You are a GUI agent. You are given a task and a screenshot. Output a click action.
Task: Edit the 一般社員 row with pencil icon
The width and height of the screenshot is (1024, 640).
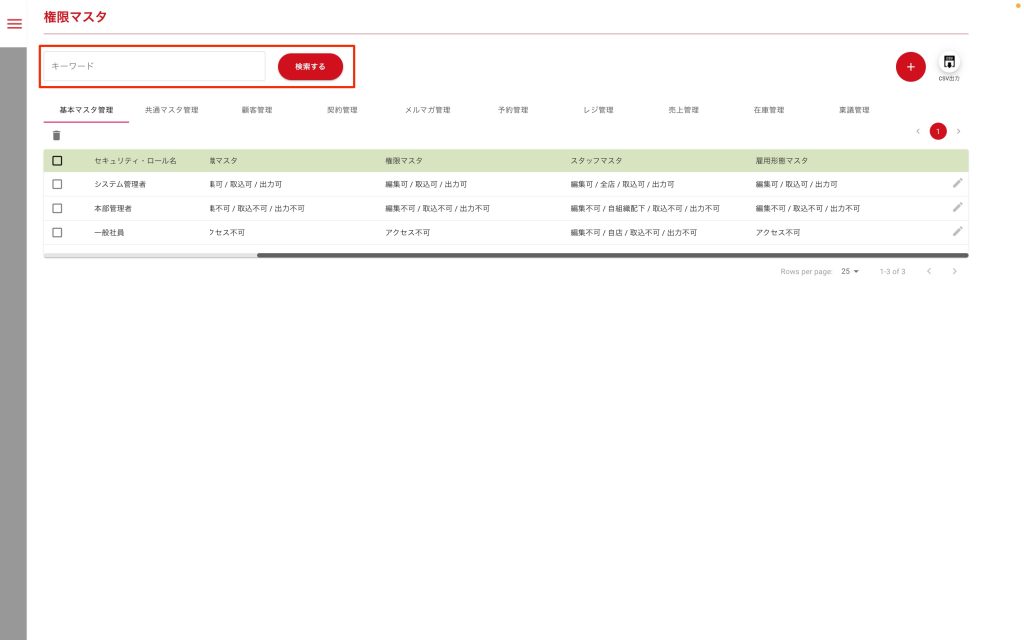click(957, 231)
